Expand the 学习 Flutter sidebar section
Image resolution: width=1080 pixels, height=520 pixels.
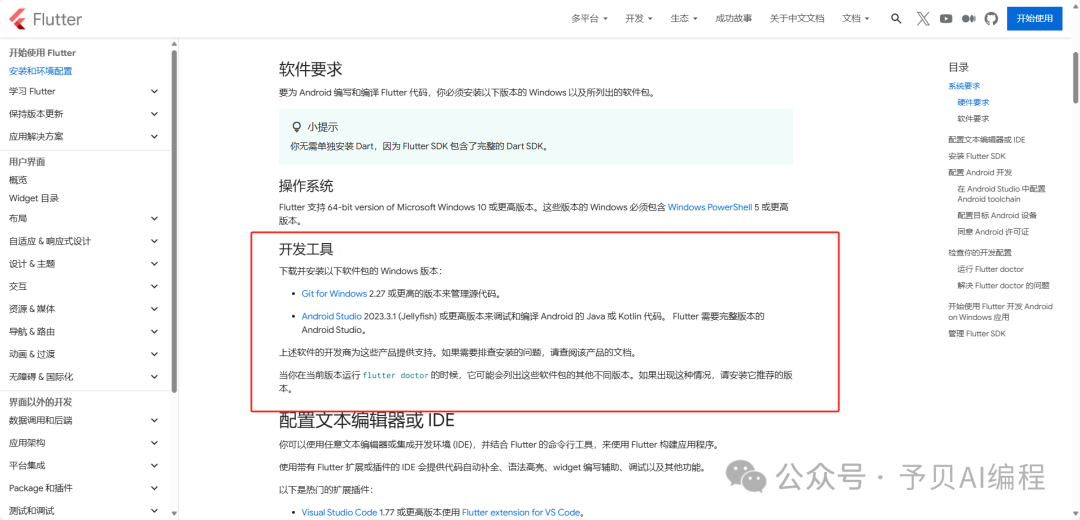84,92
